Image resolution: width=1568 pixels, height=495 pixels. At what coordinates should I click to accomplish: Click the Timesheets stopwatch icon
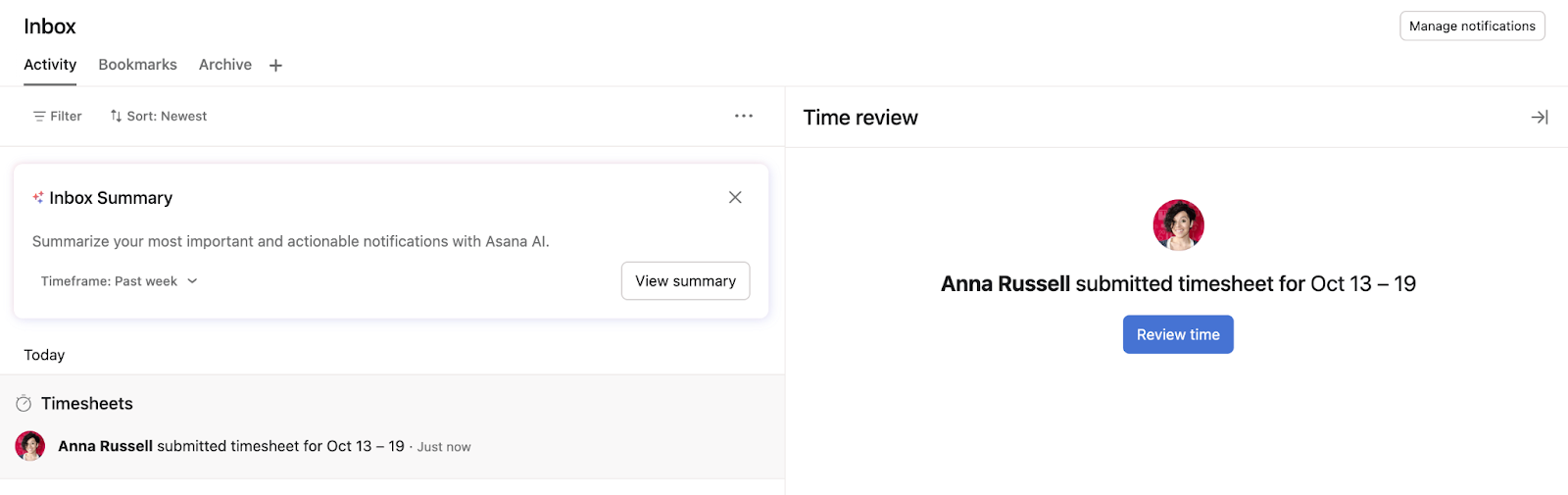tap(24, 404)
